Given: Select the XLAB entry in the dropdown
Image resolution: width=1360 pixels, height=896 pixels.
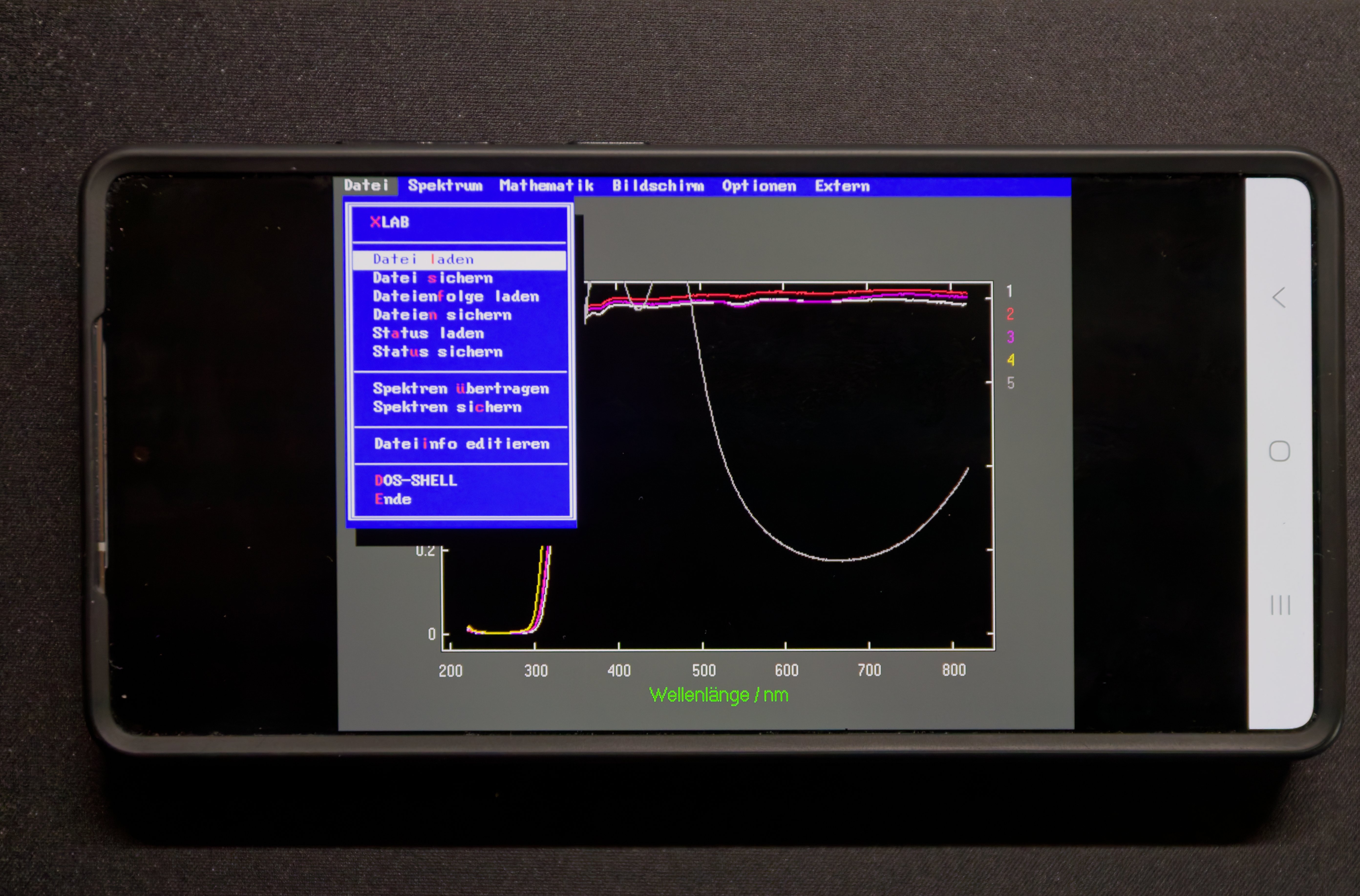Looking at the screenshot, I should 390,222.
